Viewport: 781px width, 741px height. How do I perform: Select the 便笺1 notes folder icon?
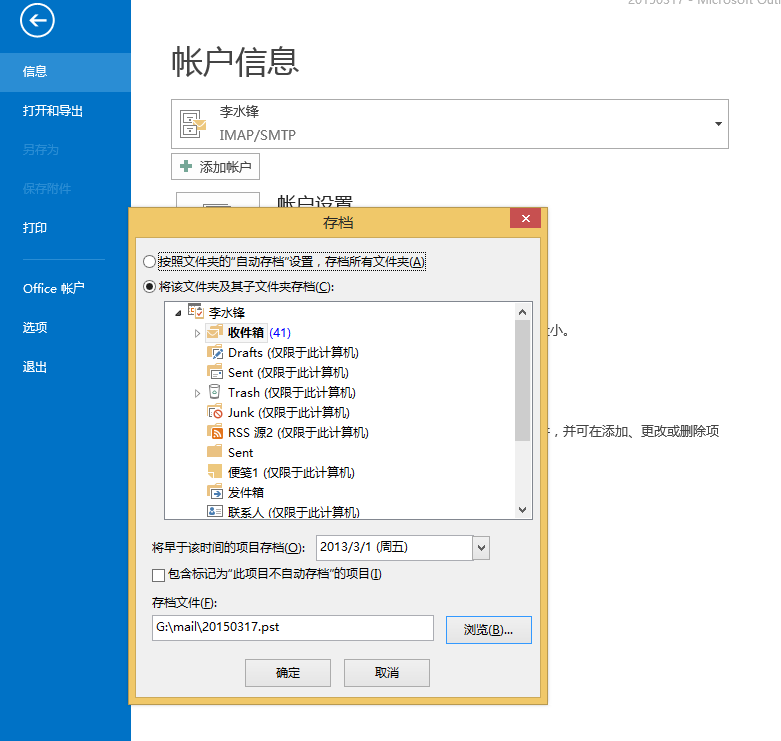pos(215,472)
